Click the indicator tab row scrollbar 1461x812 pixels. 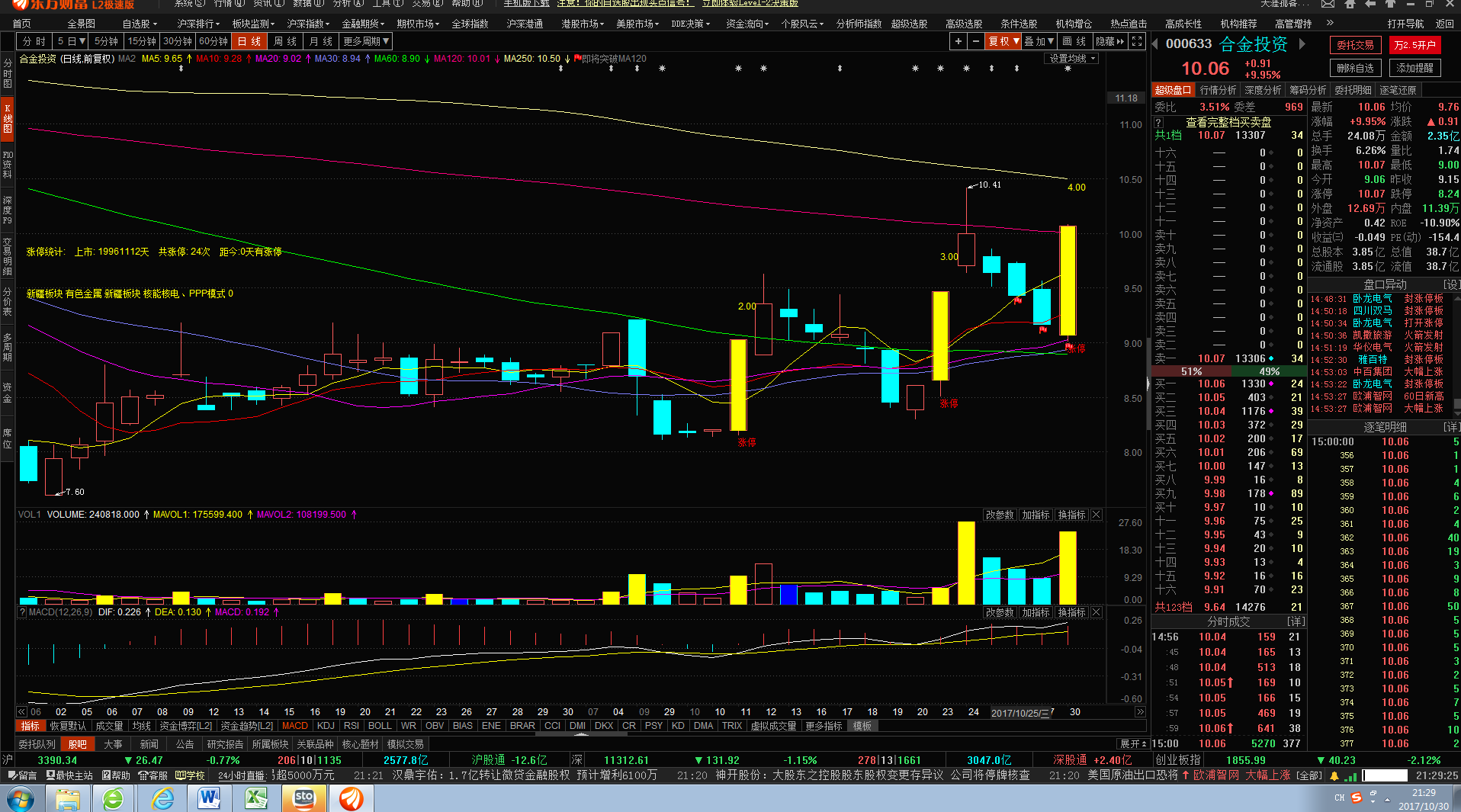[580, 735]
